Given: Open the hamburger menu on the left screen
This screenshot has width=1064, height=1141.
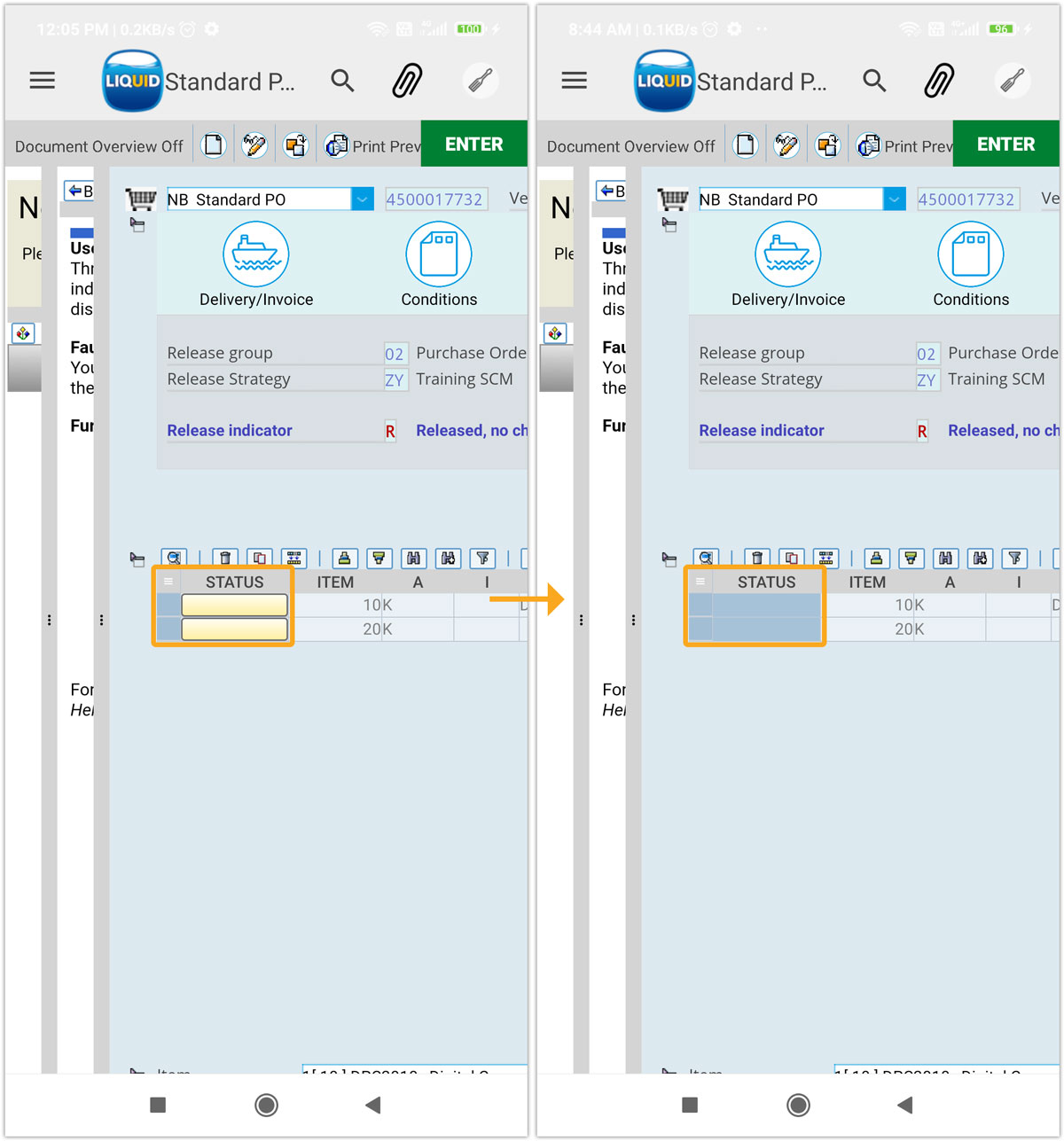Looking at the screenshot, I should 43,82.
